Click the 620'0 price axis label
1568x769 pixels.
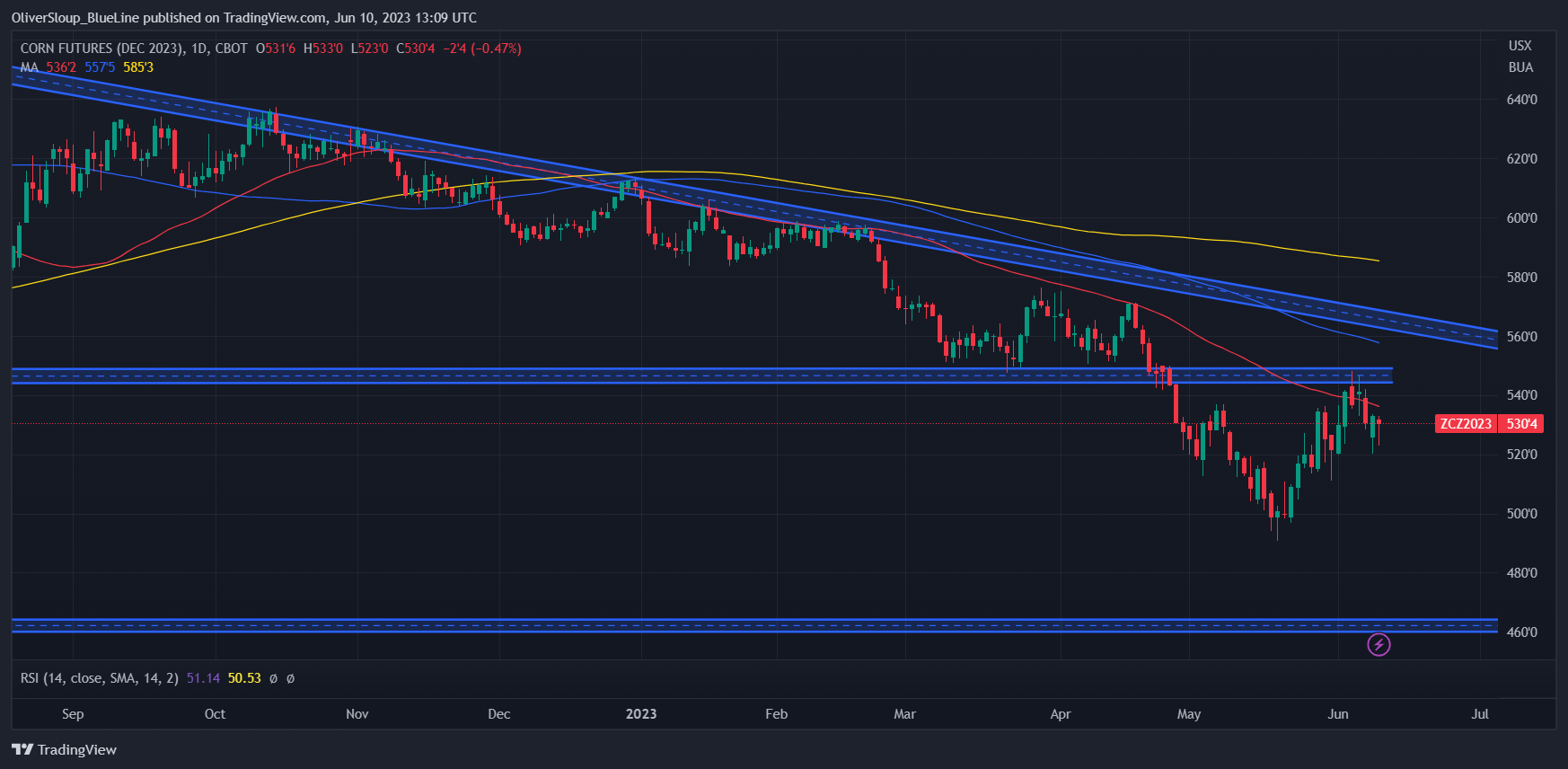1521,159
